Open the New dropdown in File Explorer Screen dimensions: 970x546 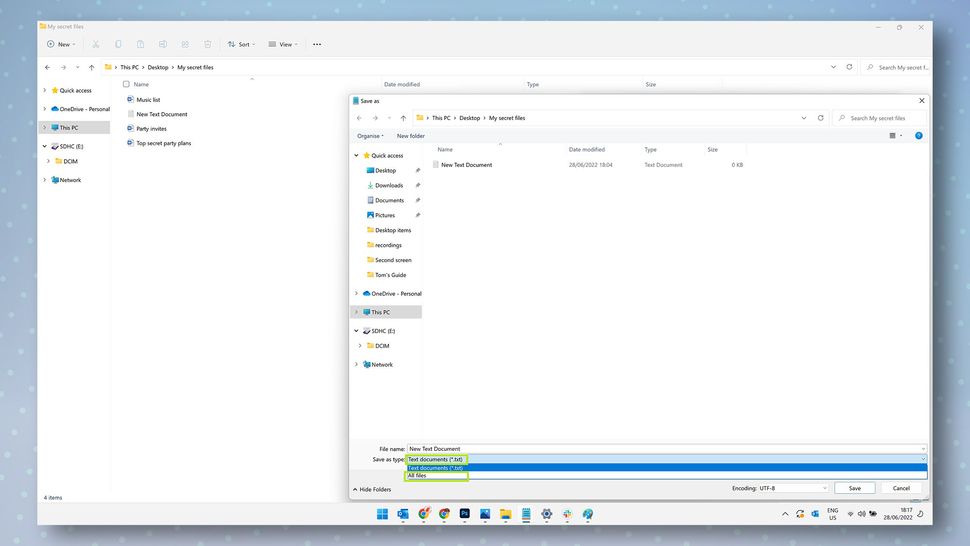[61, 45]
